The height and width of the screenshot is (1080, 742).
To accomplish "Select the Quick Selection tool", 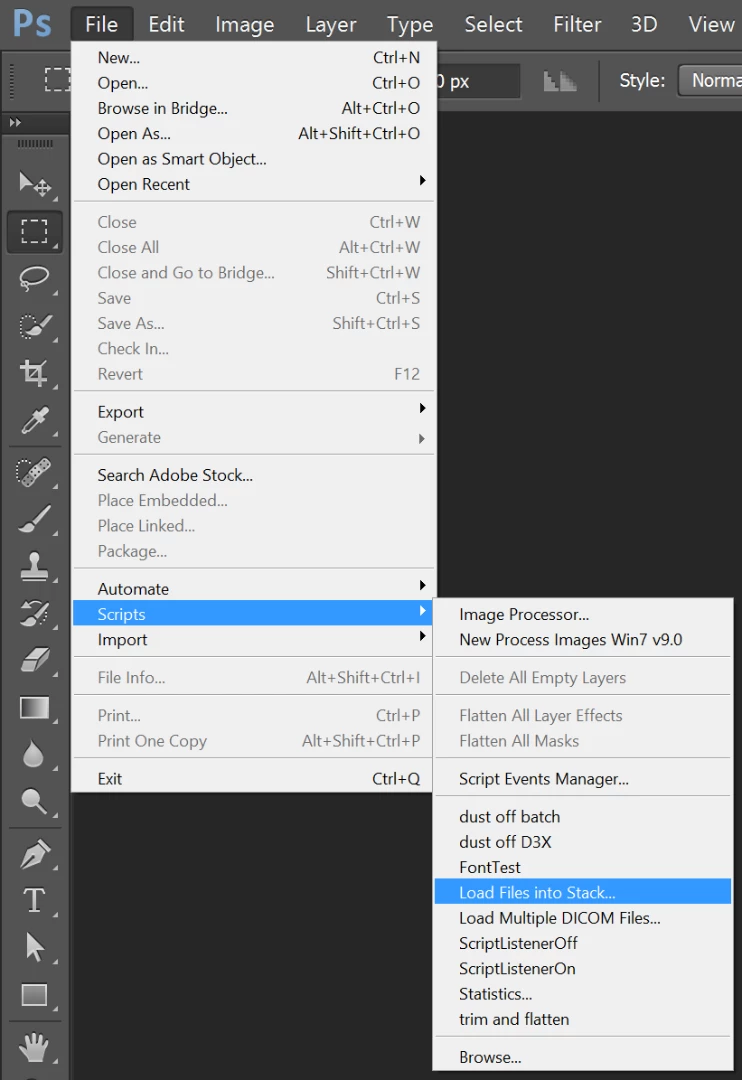I will pos(34,326).
